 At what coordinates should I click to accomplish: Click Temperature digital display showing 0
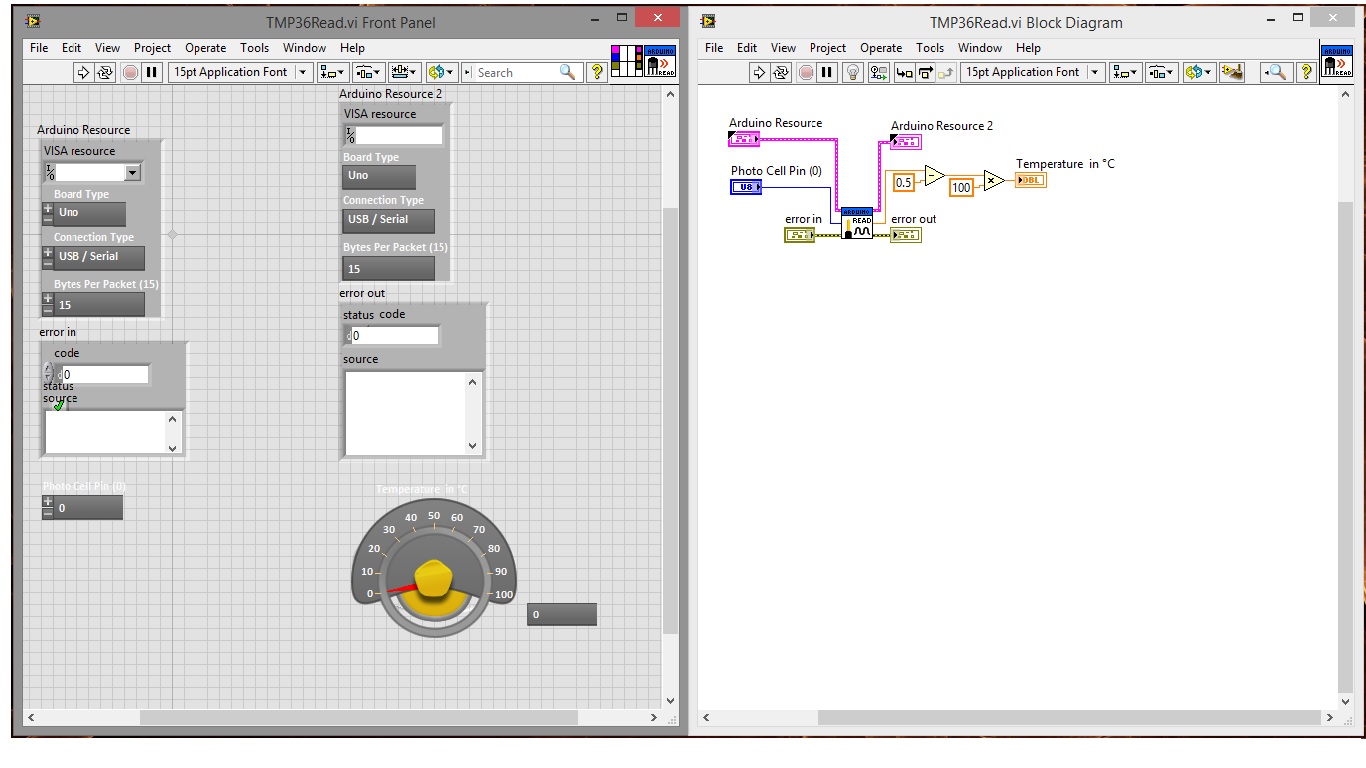click(562, 614)
